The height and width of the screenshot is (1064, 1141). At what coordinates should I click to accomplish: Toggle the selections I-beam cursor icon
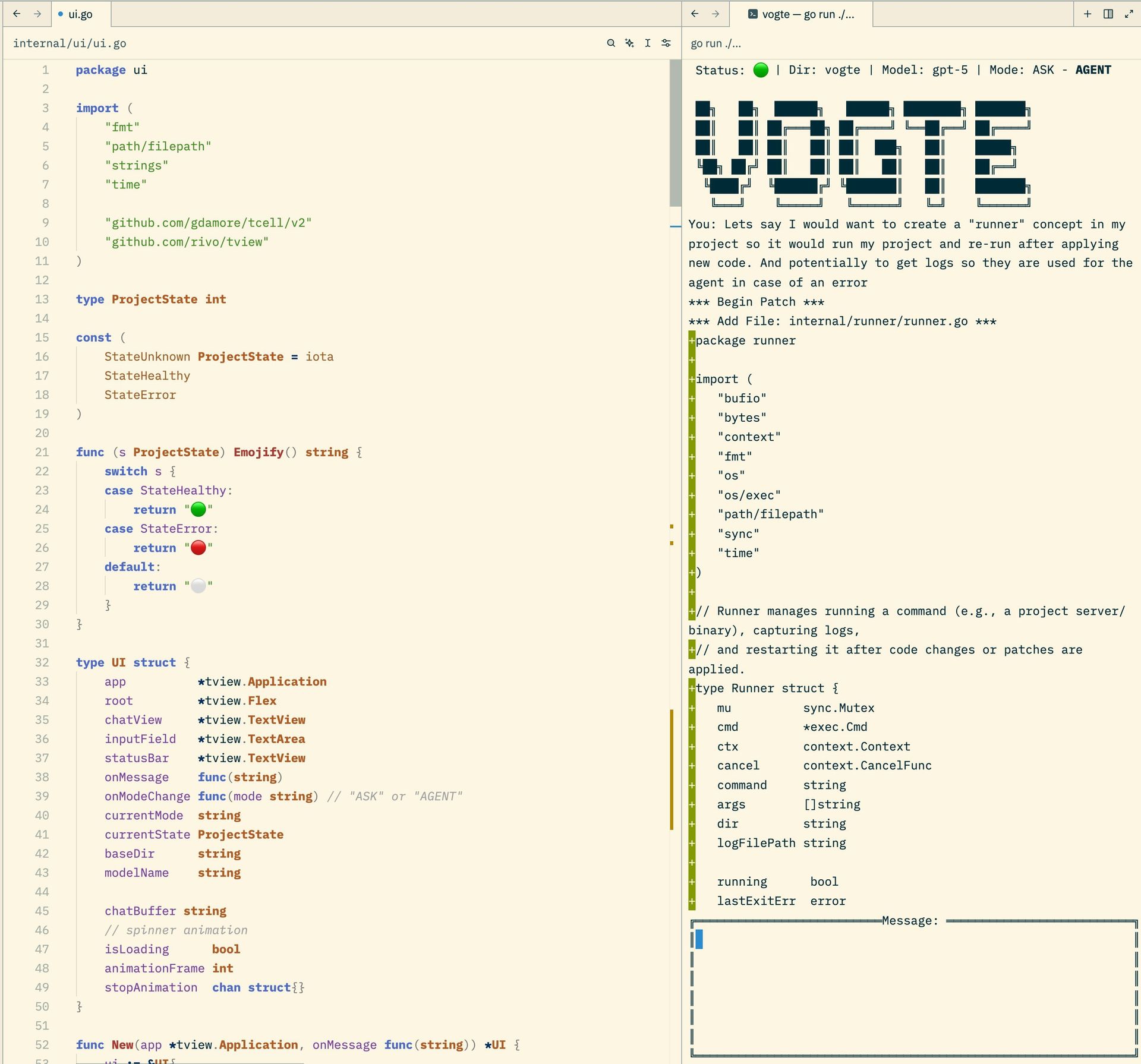(x=647, y=43)
